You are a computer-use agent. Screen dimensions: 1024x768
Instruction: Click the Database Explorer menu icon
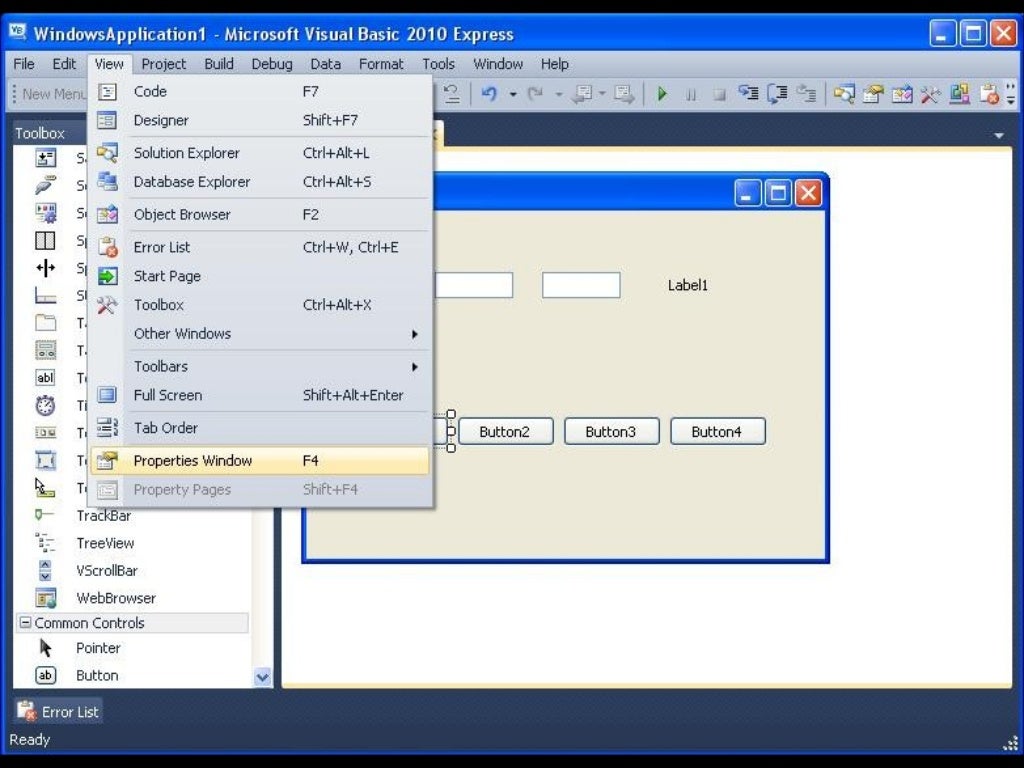pyautogui.click(x=107, y=182)
